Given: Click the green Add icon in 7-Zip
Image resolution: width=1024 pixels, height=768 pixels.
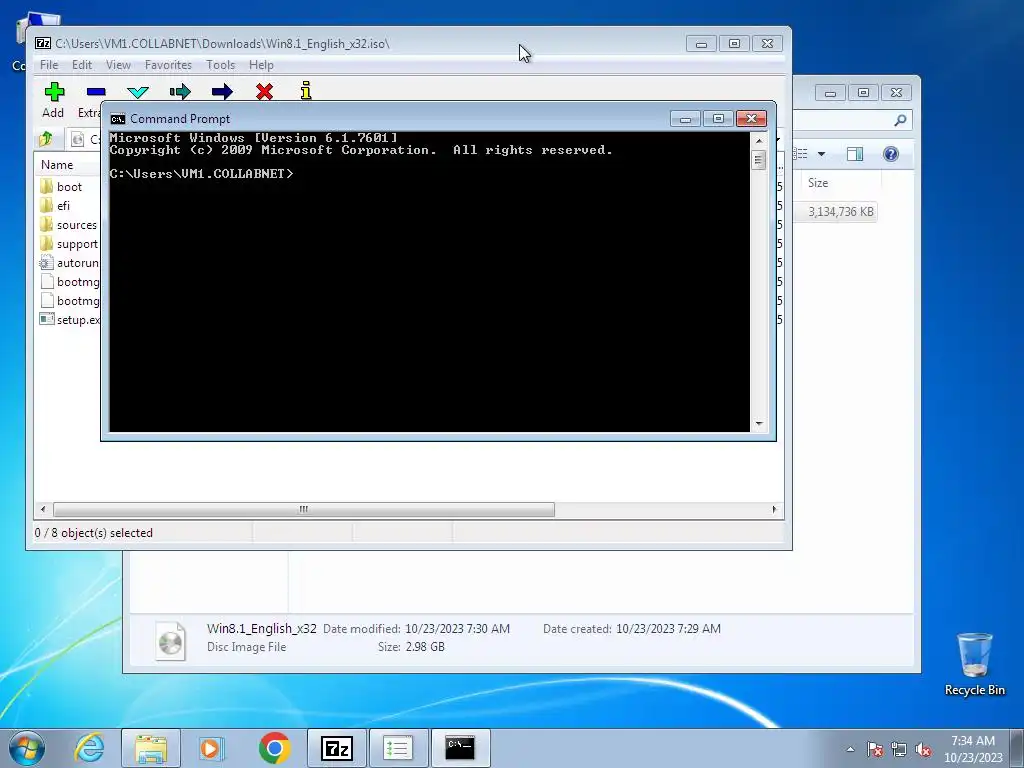Looking at the screenshot, I should [x=54, y=91].
